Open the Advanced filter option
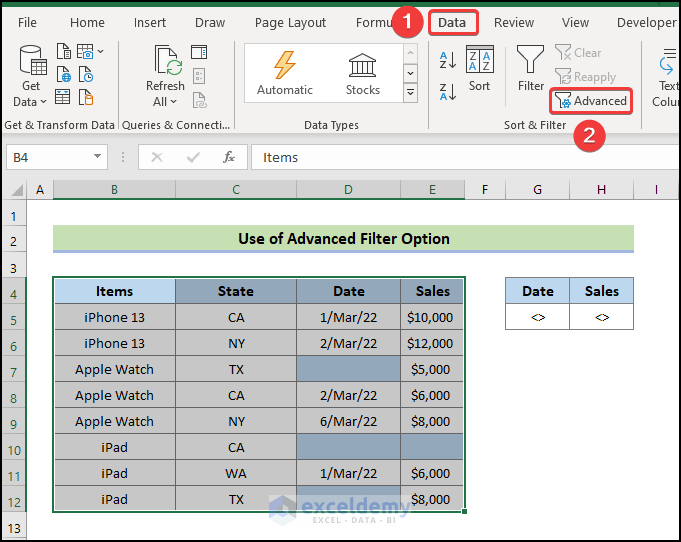Viewport: 681px width, 542px height. (591, 101)
